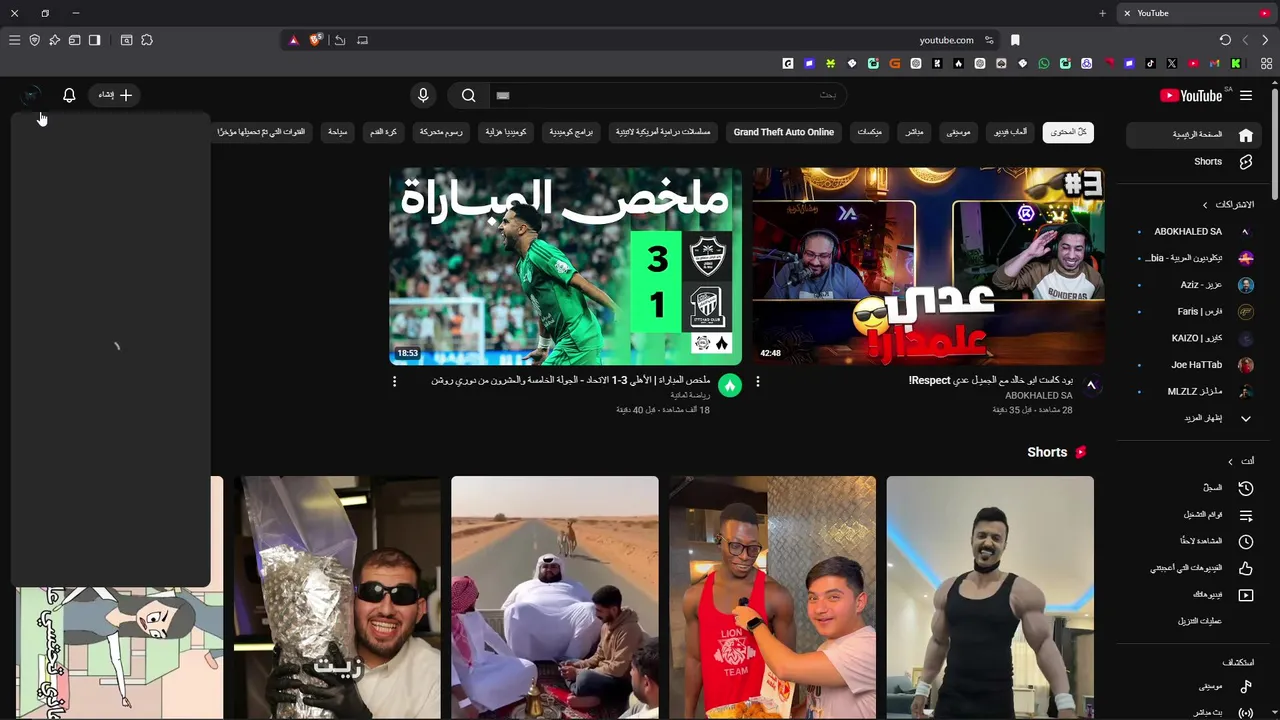The width and height of the screenshot is (1280, 720).
Task: Open the desert road camel Shorts thumbnail
Action: (x=555, y=598)
